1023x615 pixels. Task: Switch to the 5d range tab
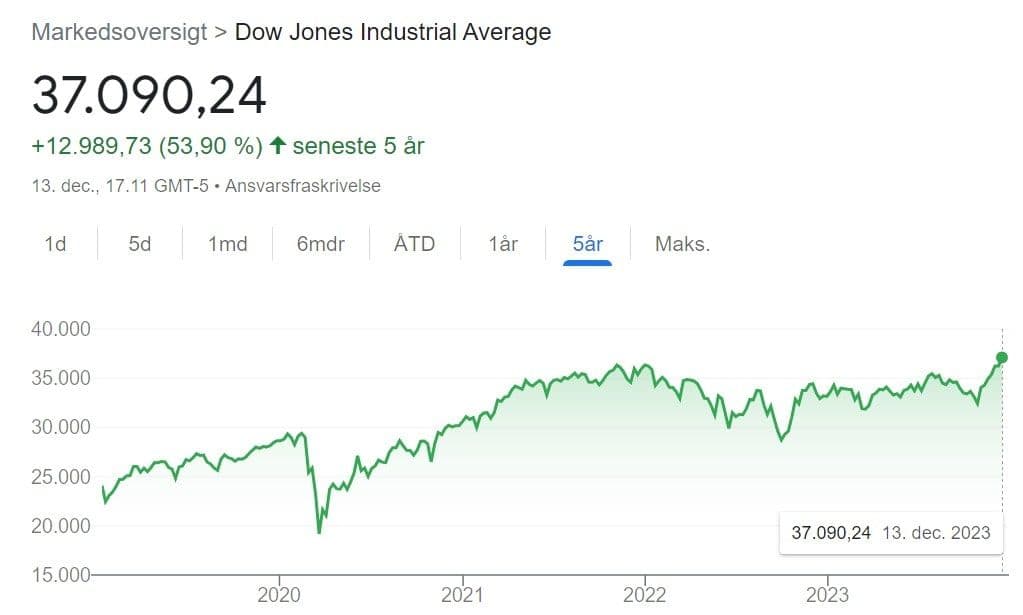(140, 243)
